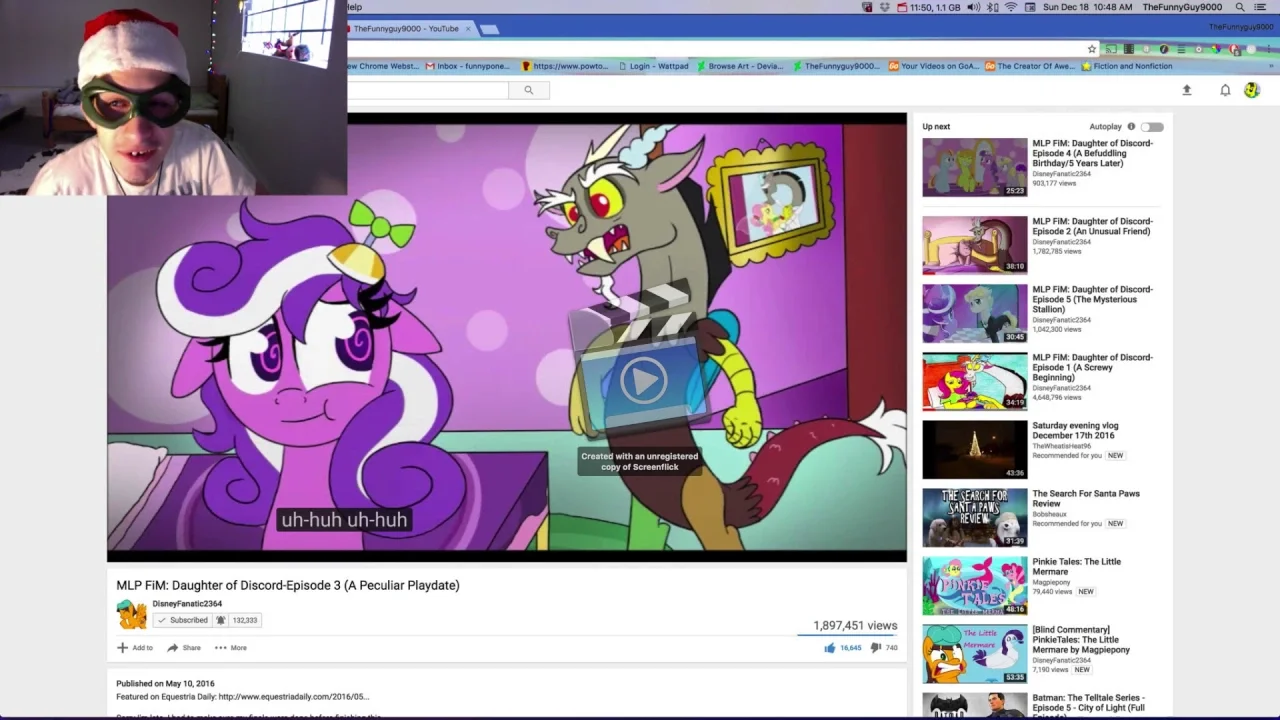This screenshot has height=720, width=1280.
Task: Click the Published on May 10, 2016 text
Action: pos(165,684)
